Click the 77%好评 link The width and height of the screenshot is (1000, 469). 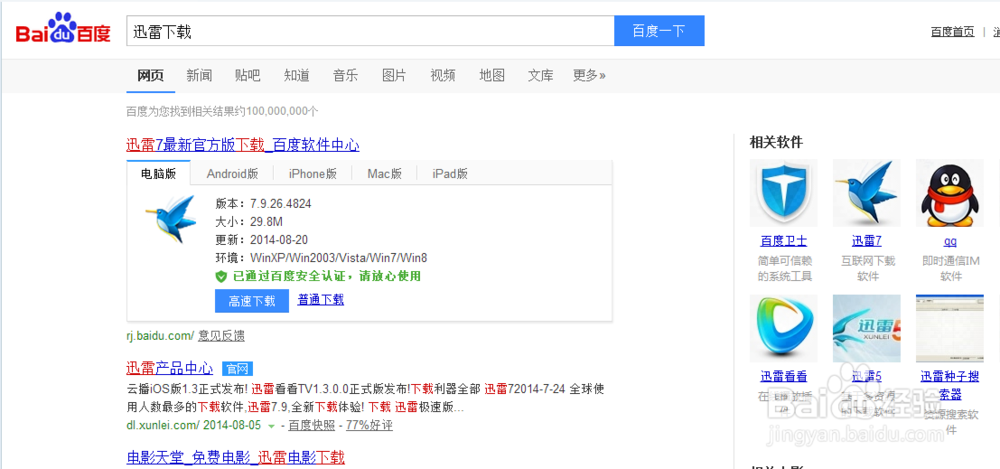click(370, 426)
